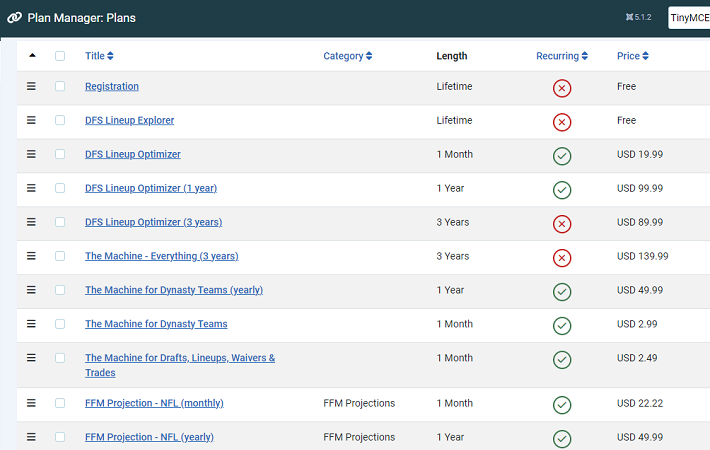Toggle recurring check for USD 2.49 plan
Viewport: 710px width, 450px height.
[x=561, y=359]
